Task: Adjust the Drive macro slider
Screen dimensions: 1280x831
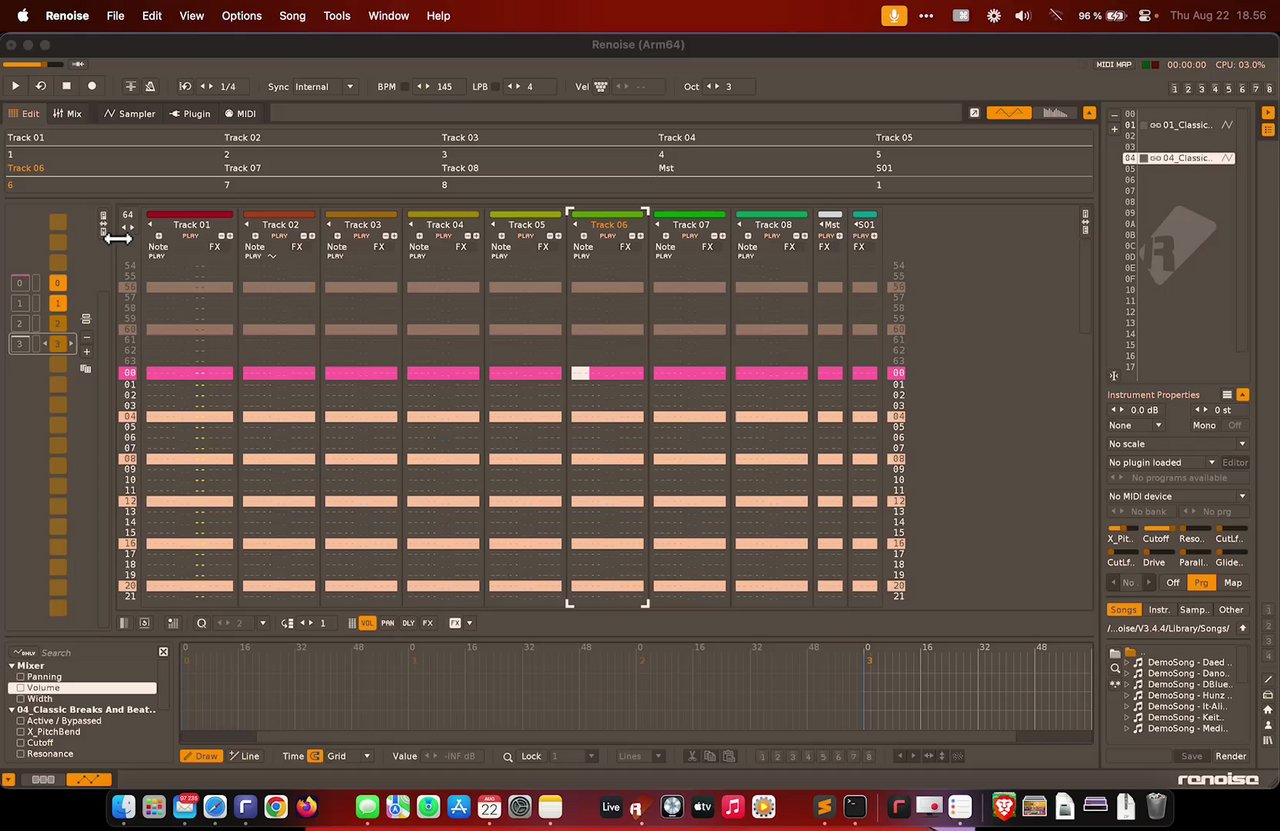Action: tap(1157, 552)
